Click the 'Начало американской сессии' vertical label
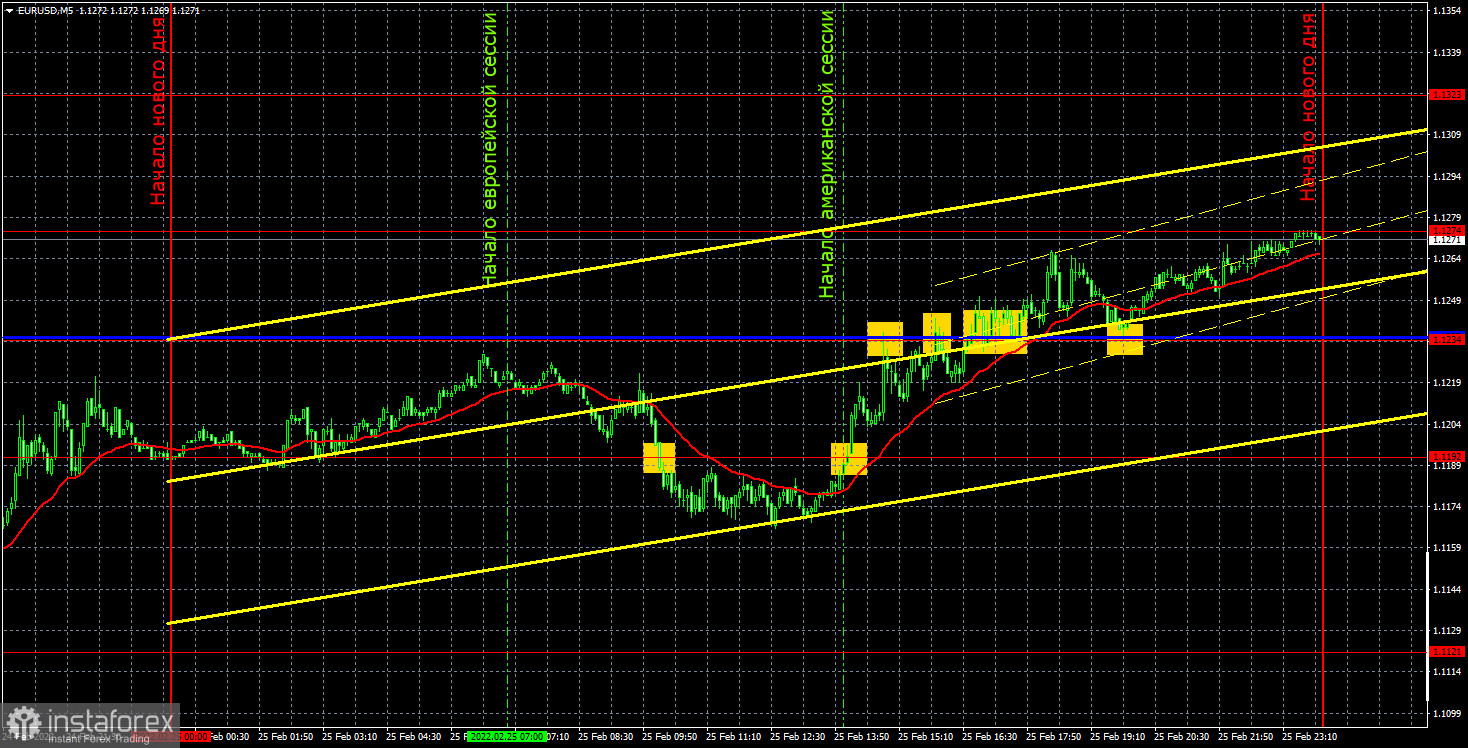This screenshot has width=1468, height=748. tap(826, 154)
